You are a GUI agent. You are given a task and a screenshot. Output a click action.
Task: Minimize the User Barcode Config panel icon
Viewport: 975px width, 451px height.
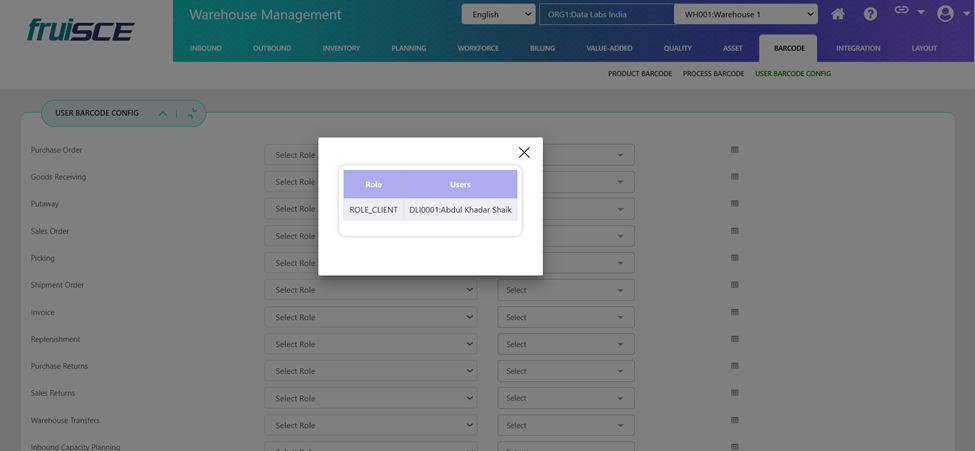(192, 114)
